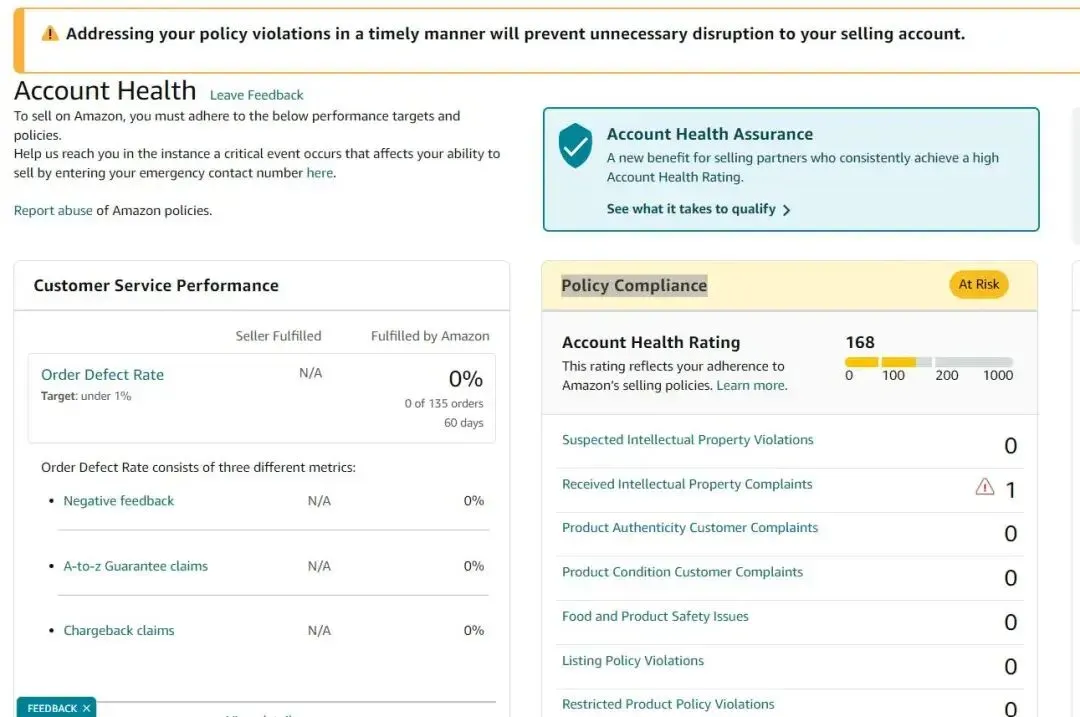Open Listing Policy Violations link
Screen dimensions: 1080x717
coord(632,661)
